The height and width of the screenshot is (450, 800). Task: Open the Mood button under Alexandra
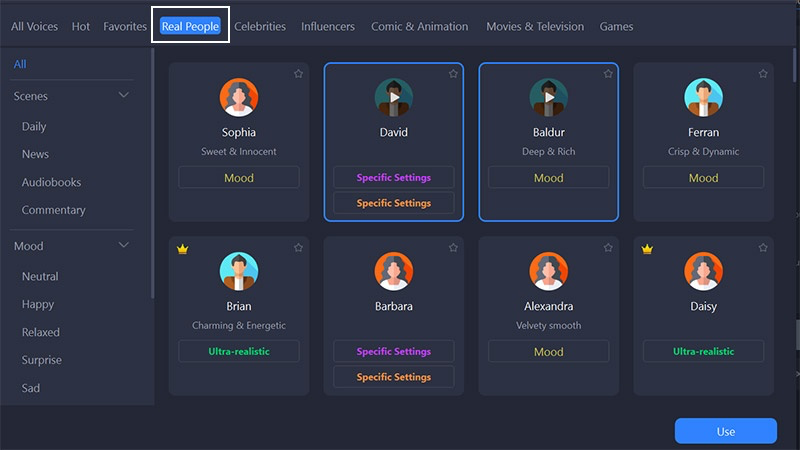[548, 352]
